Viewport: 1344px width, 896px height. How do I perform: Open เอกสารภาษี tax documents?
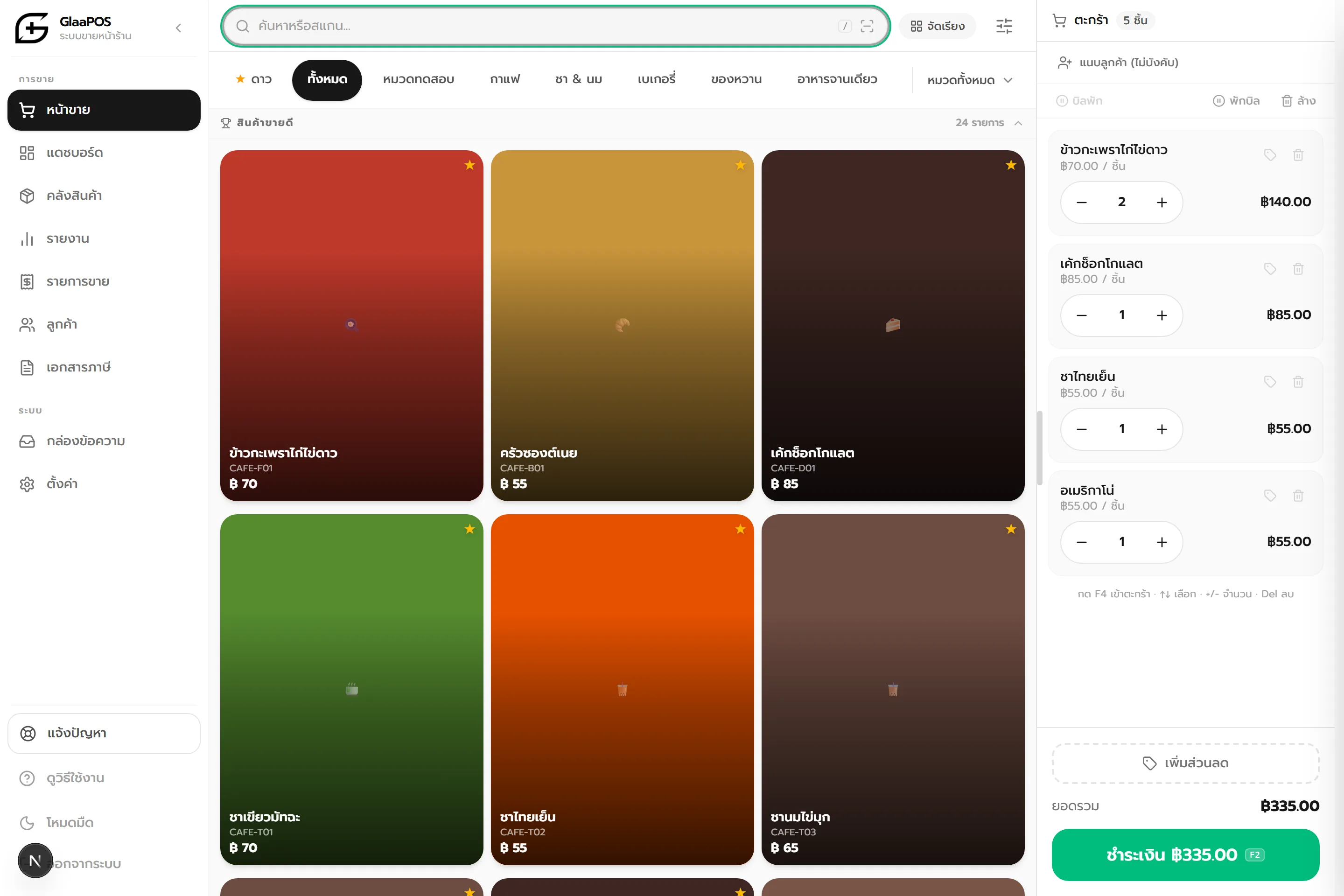pyautogui.click(x=104, y=367)
